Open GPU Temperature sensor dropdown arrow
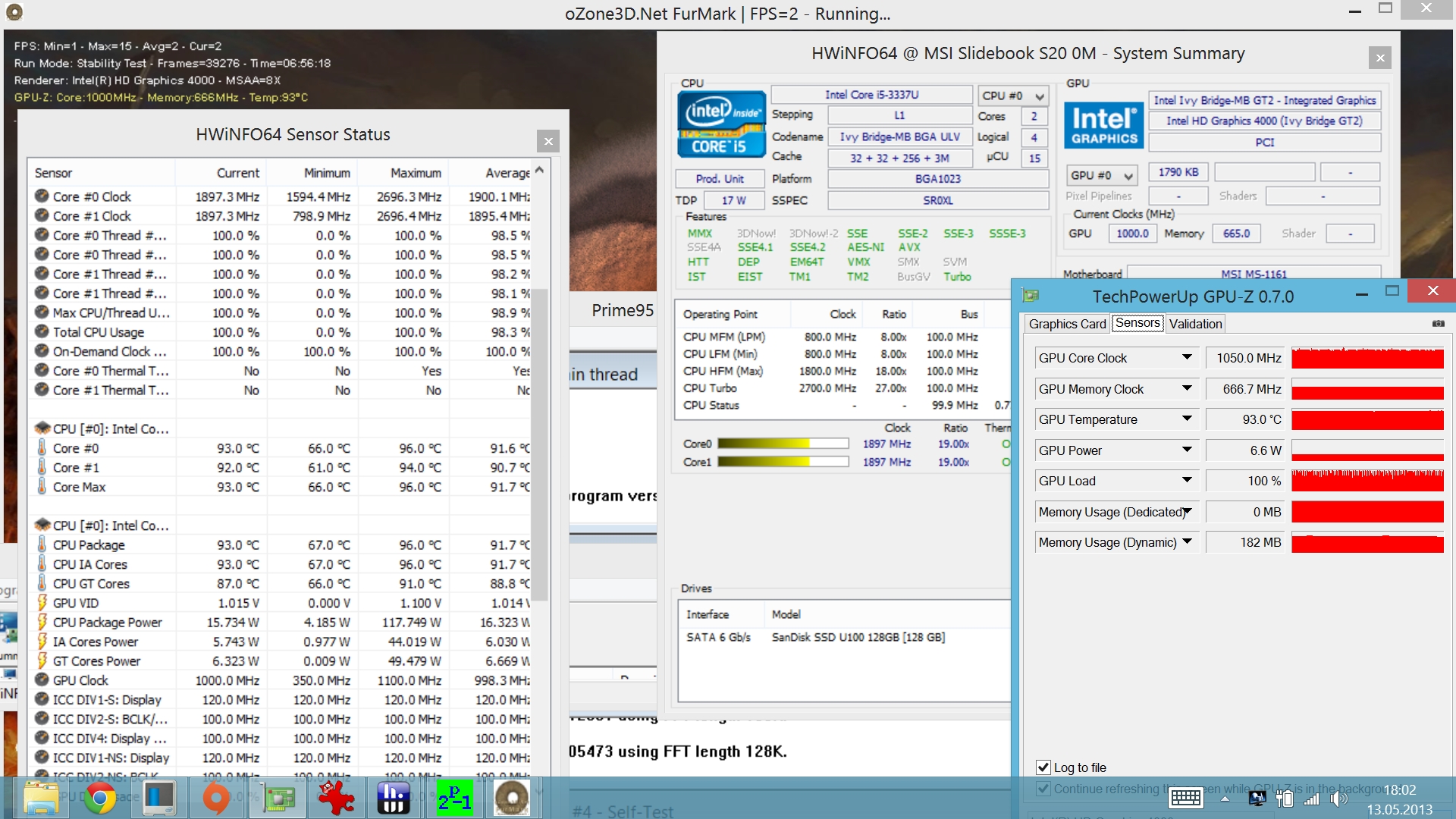 pyautogui.click(x=1187, y=419)
